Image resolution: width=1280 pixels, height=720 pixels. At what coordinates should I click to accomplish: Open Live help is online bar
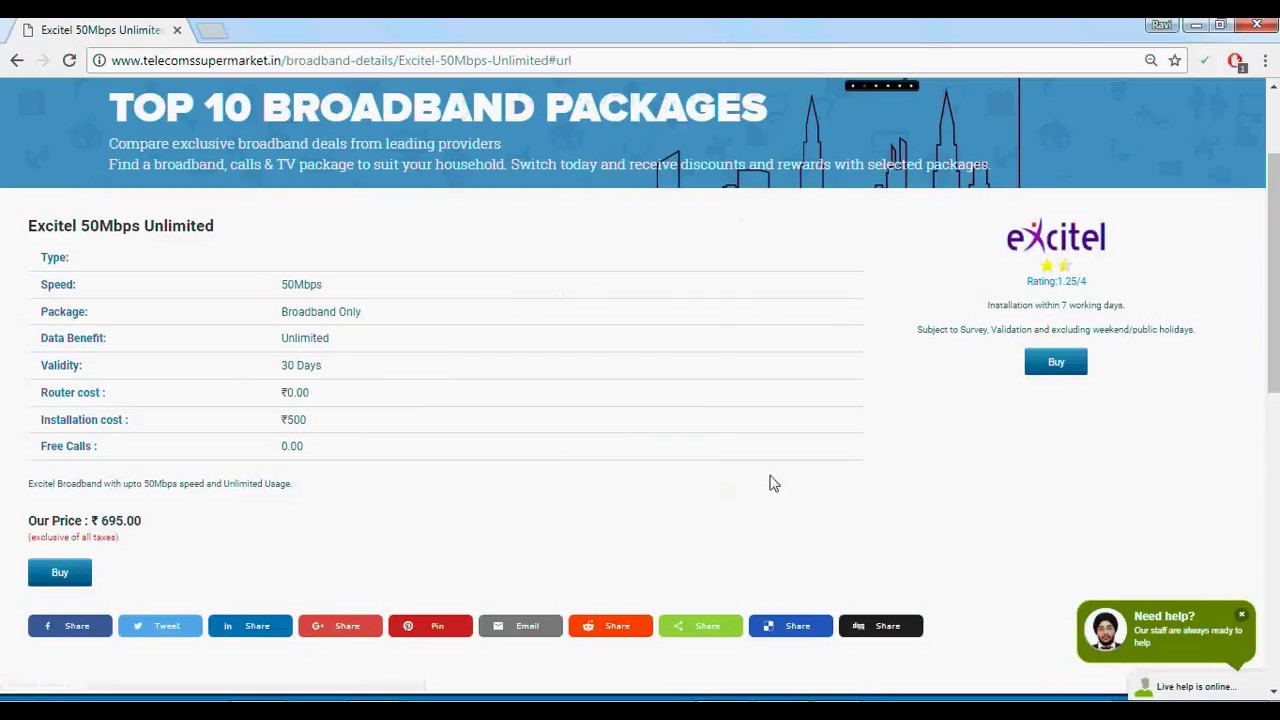pyautogui.click(x=1195, y=687)
